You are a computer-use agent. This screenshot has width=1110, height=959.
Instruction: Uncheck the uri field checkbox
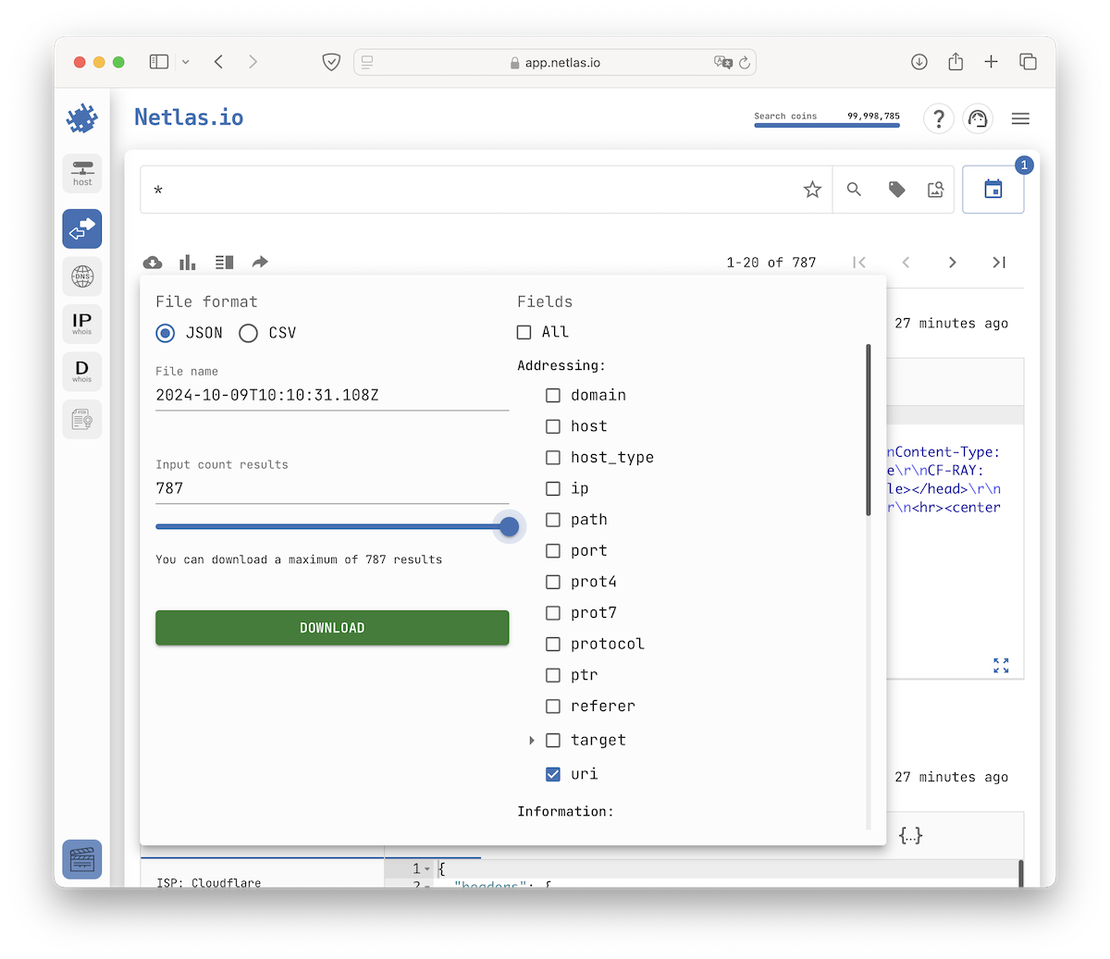[553, 773]
